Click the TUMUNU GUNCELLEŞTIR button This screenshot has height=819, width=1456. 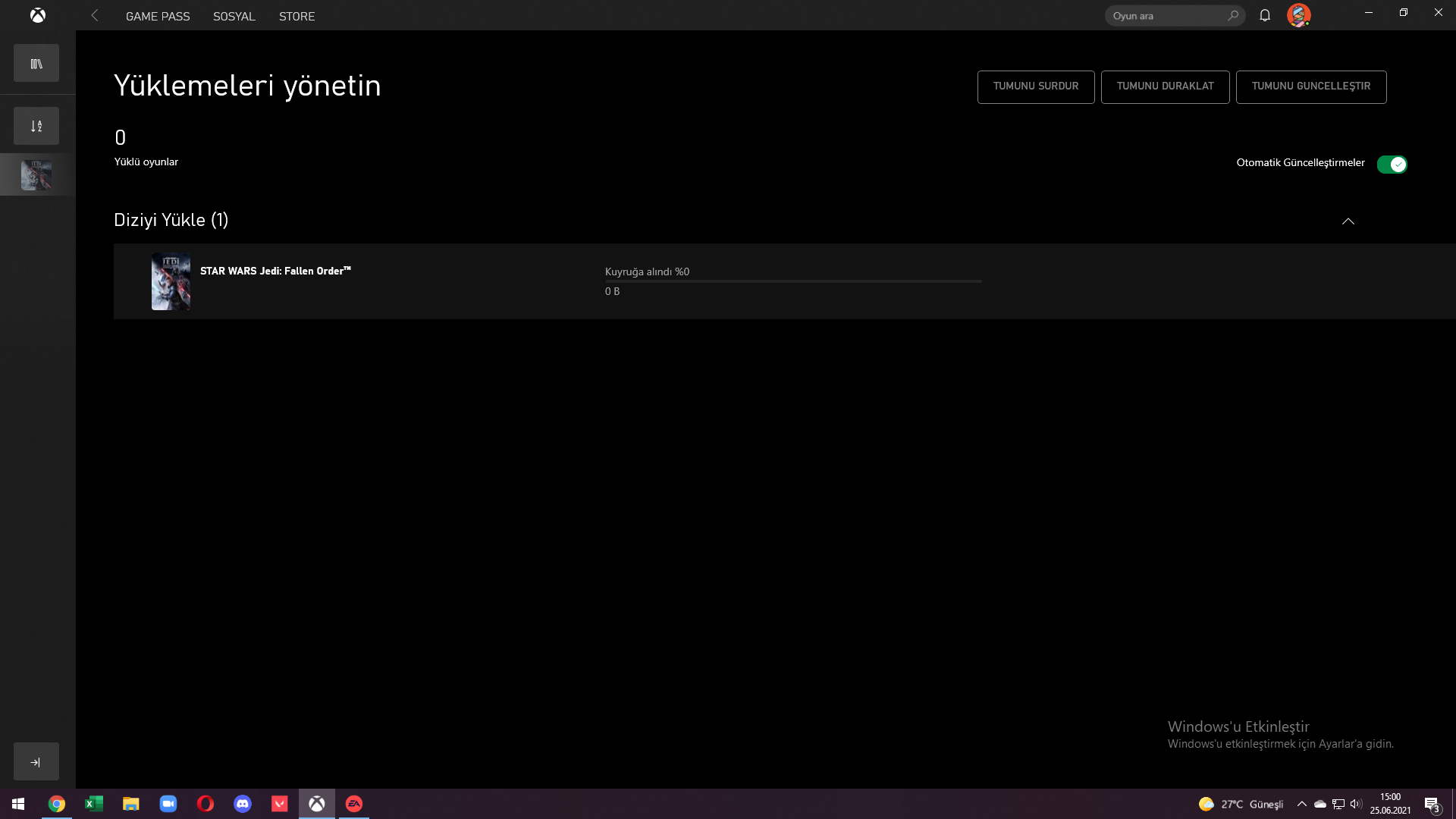point(1311,86)
